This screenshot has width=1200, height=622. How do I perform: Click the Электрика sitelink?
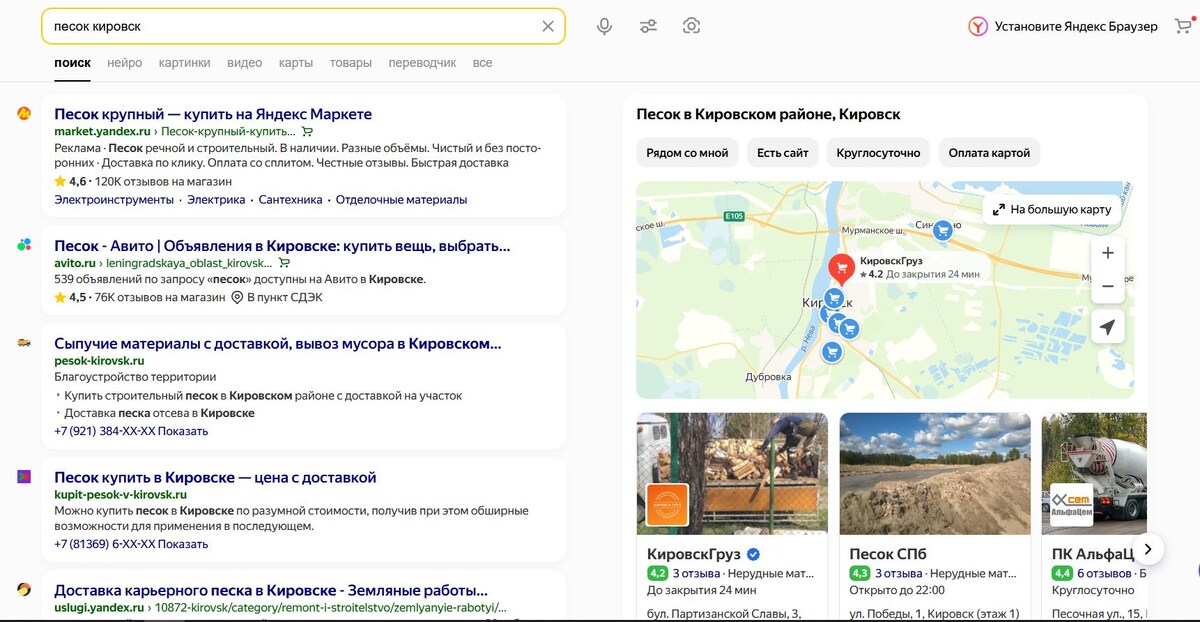pos(217,200)
